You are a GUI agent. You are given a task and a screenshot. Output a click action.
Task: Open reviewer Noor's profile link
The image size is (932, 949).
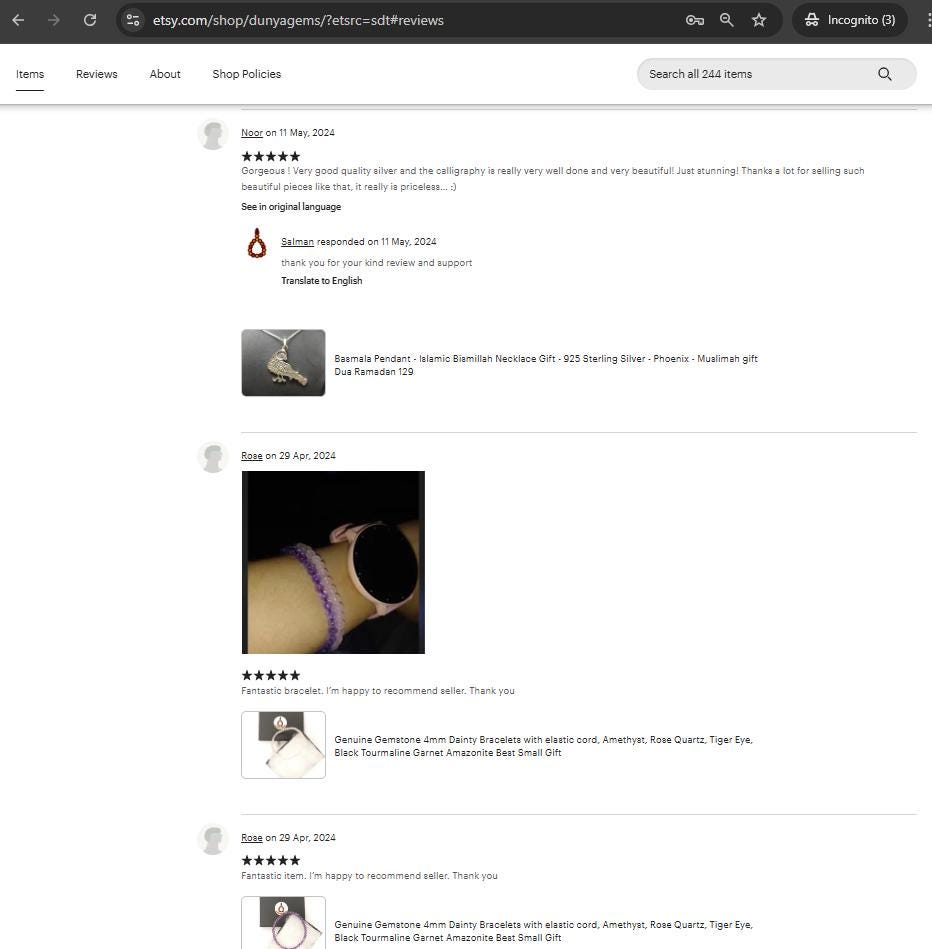252,133
